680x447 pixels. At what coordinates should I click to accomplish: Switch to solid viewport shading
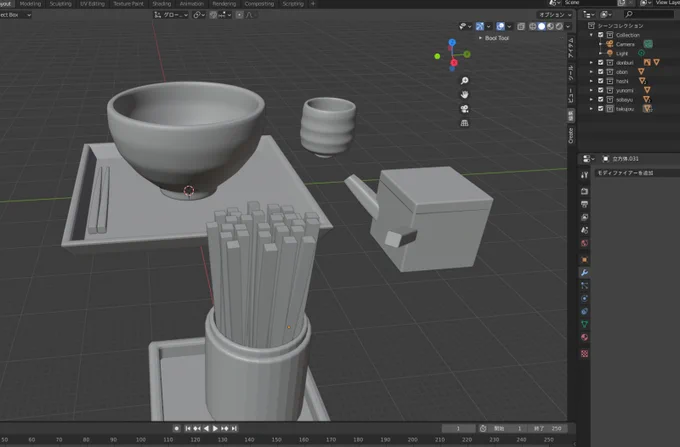point(542,26)
